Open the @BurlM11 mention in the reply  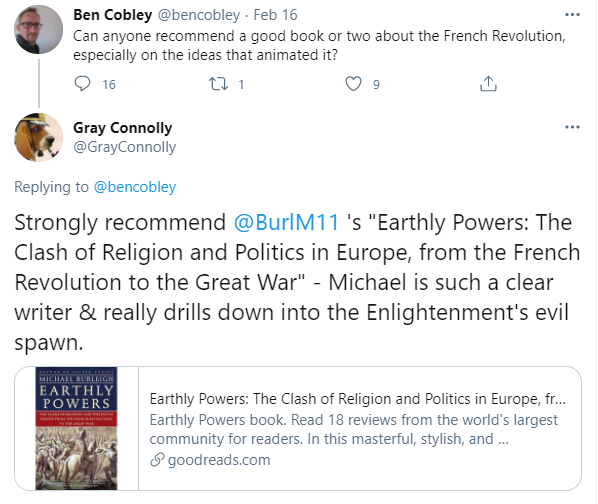tap(286, 222)
